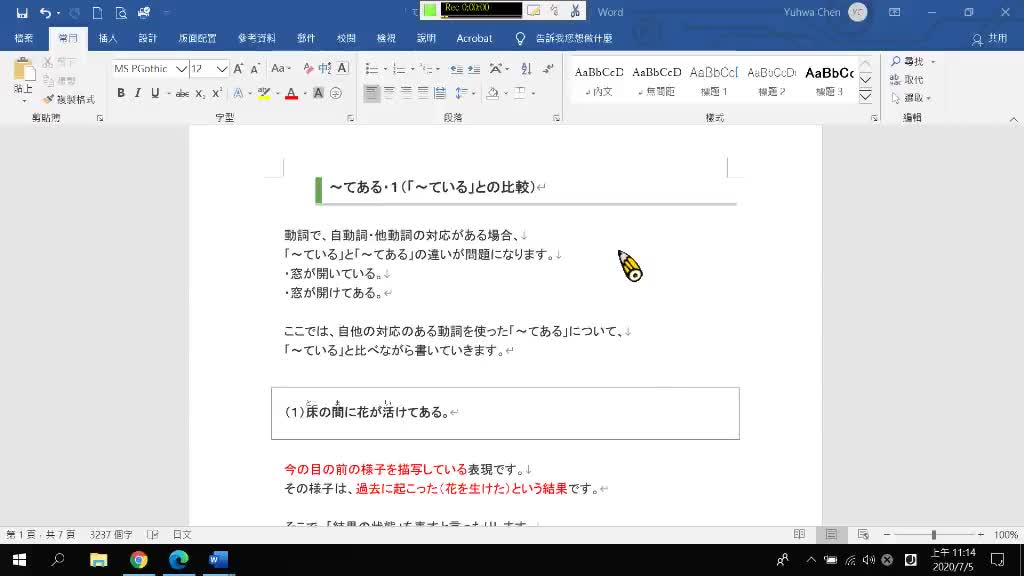Click the zoom slider handle
The width and height of the screenshot is (1024, 576).
click(933, 535)
